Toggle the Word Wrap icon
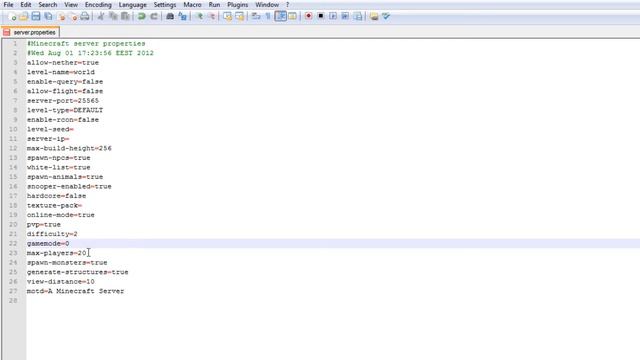This screenshot has height=360, width=640. (256, 16)
